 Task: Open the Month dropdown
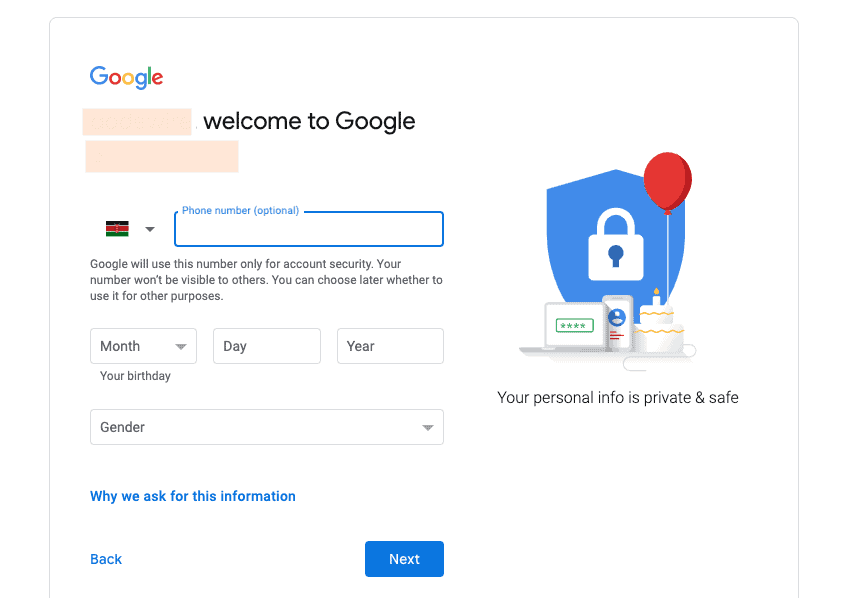coord(143,346)
